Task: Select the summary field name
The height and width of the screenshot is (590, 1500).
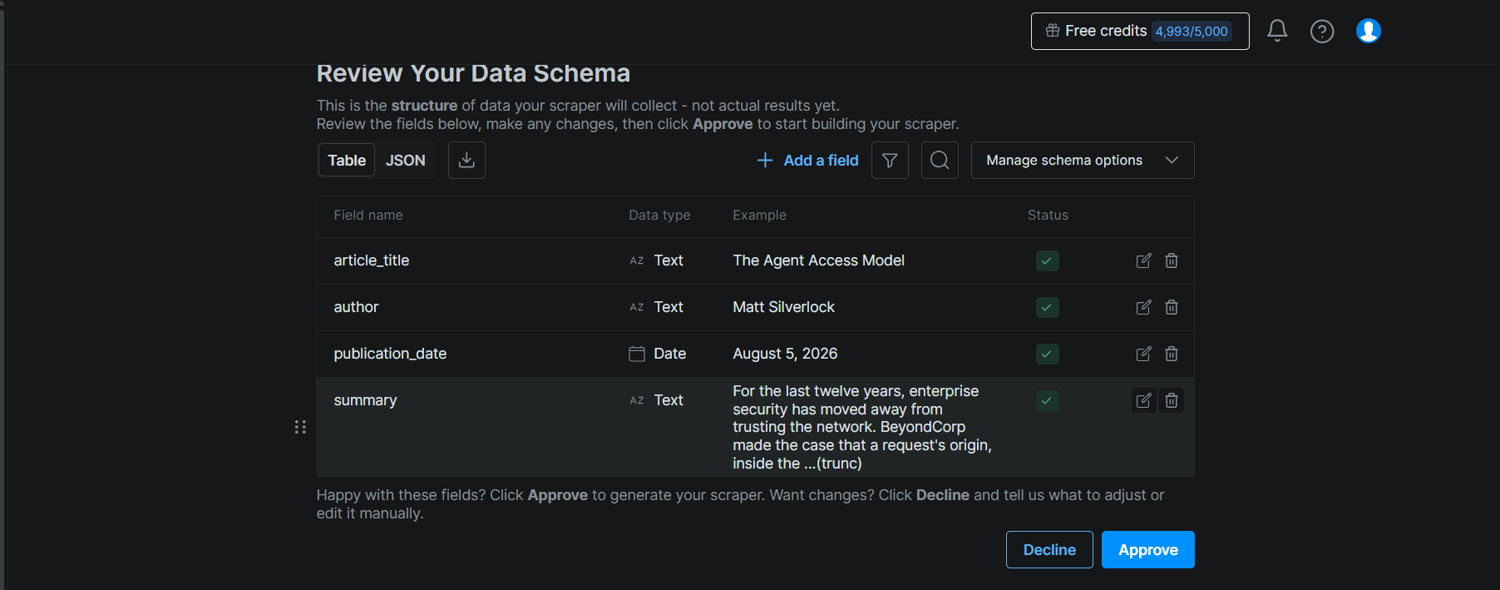Action: click(x=365, y=400)
